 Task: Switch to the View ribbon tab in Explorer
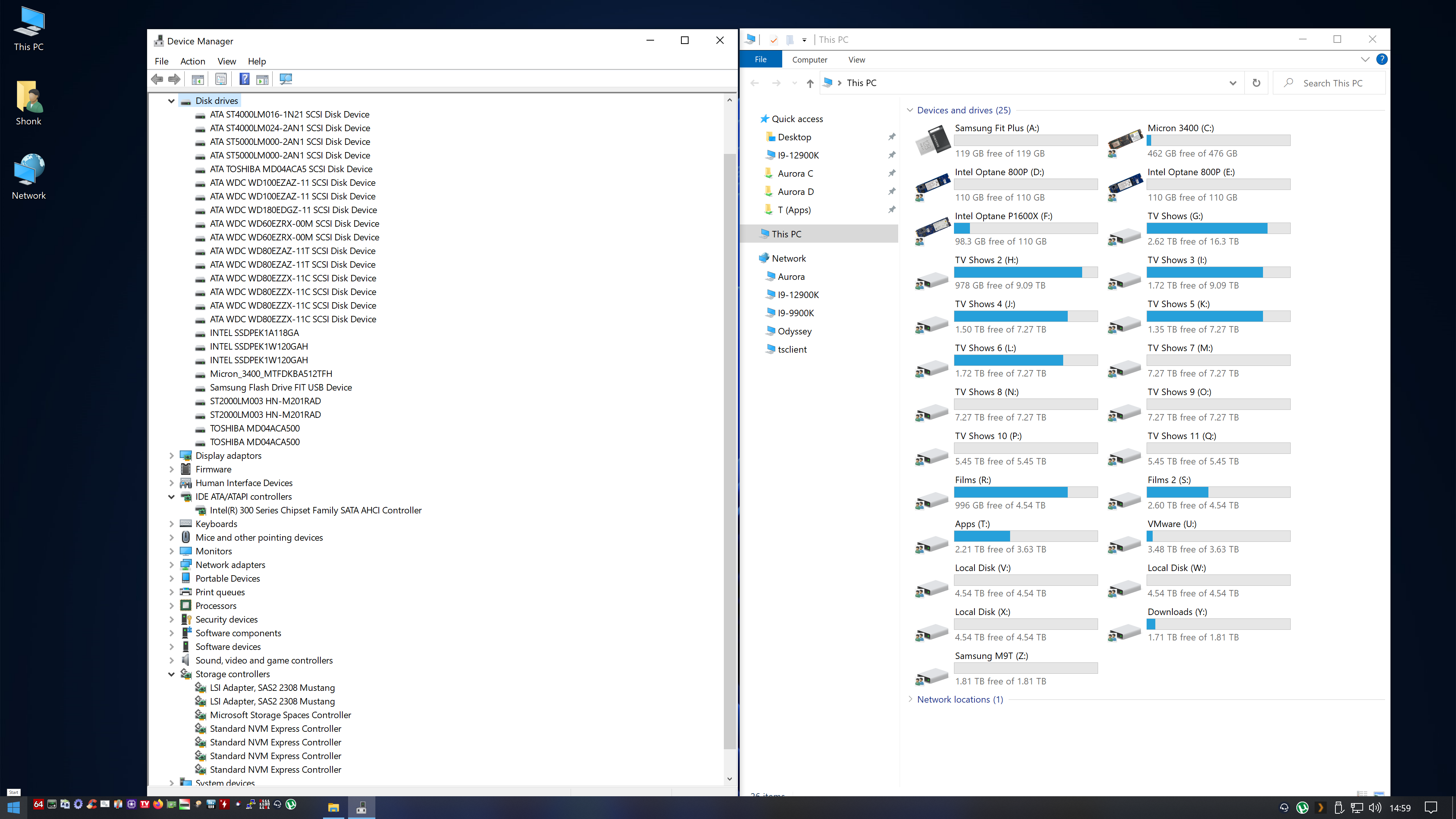tap(856, 60)
